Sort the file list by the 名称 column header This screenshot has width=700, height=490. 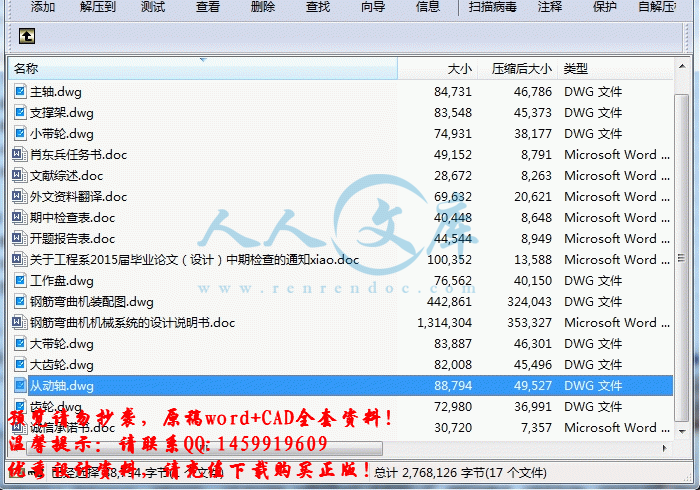coord(203,69)
